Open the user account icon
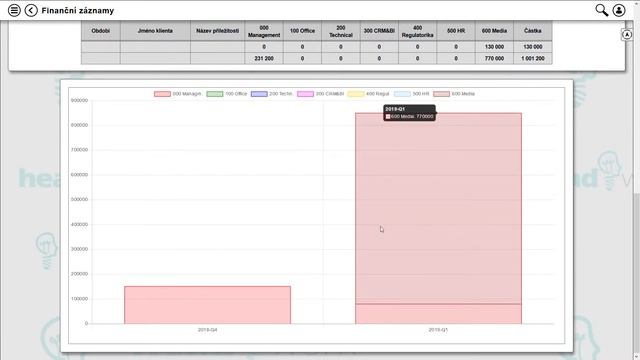This screenshot has height=360, width=640. click(619, 10)
